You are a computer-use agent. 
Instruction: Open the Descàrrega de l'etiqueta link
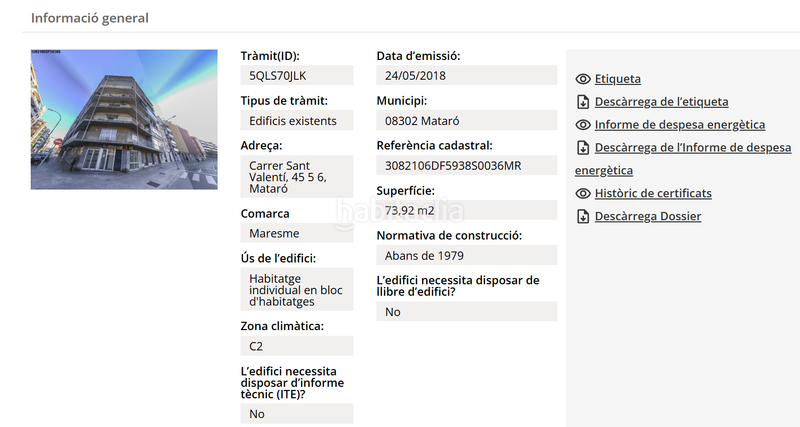click(661, 102)
